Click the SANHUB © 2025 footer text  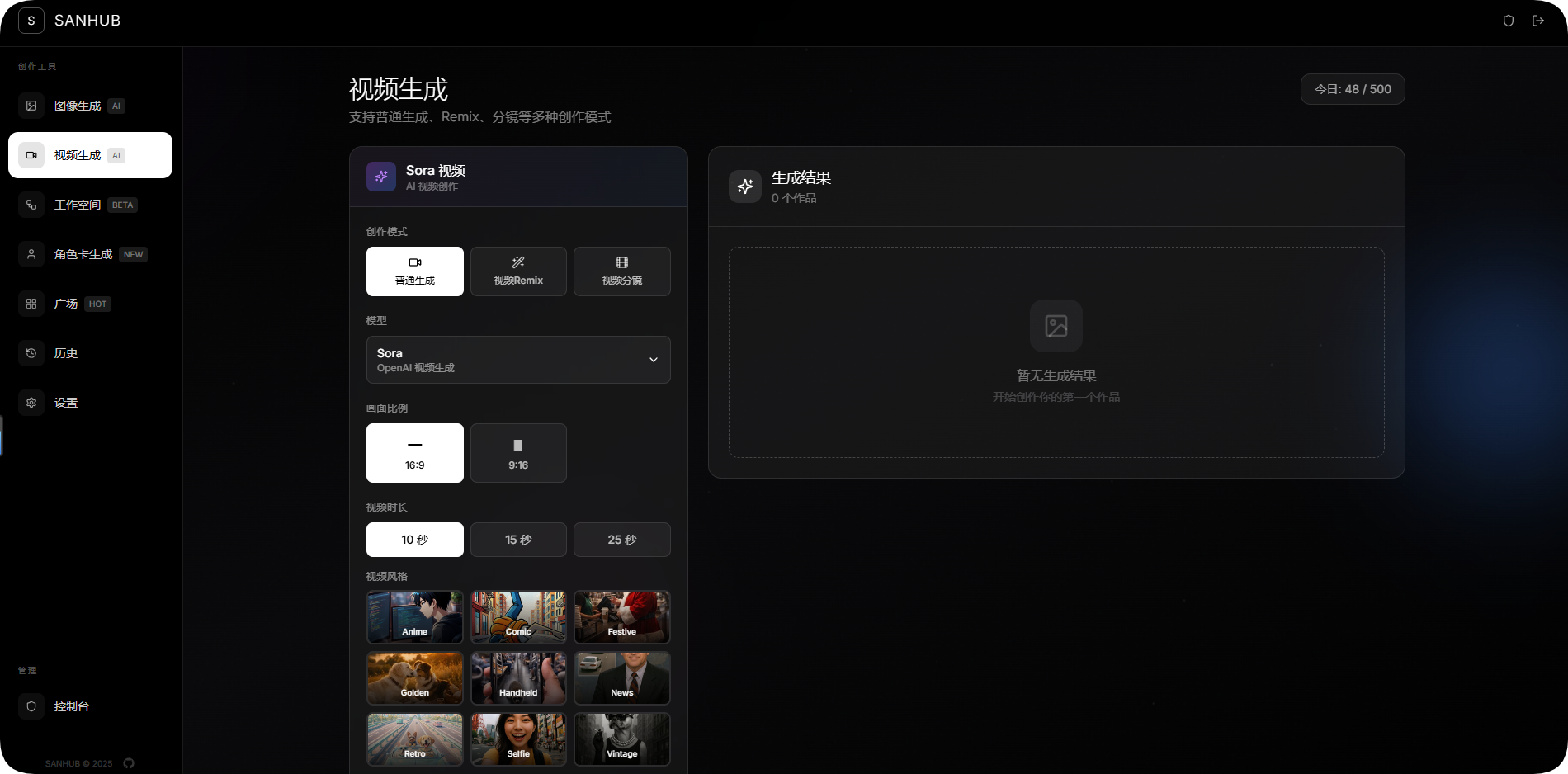(x=78, y=763)
